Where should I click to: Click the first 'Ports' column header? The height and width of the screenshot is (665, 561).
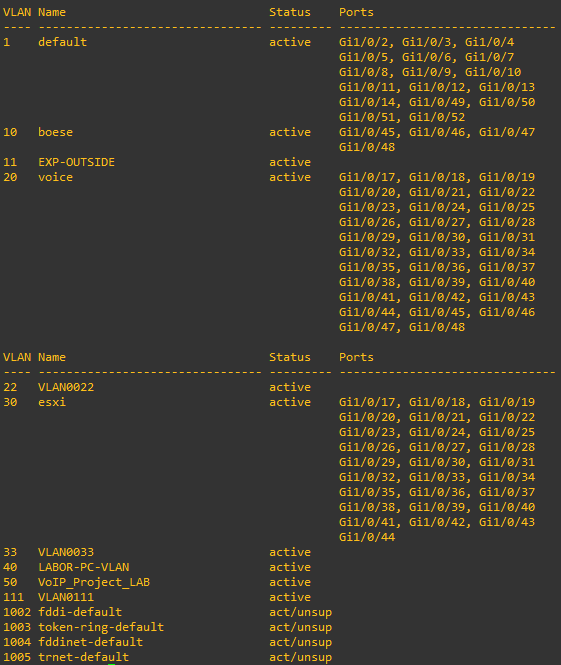click(x=356, y=12)
